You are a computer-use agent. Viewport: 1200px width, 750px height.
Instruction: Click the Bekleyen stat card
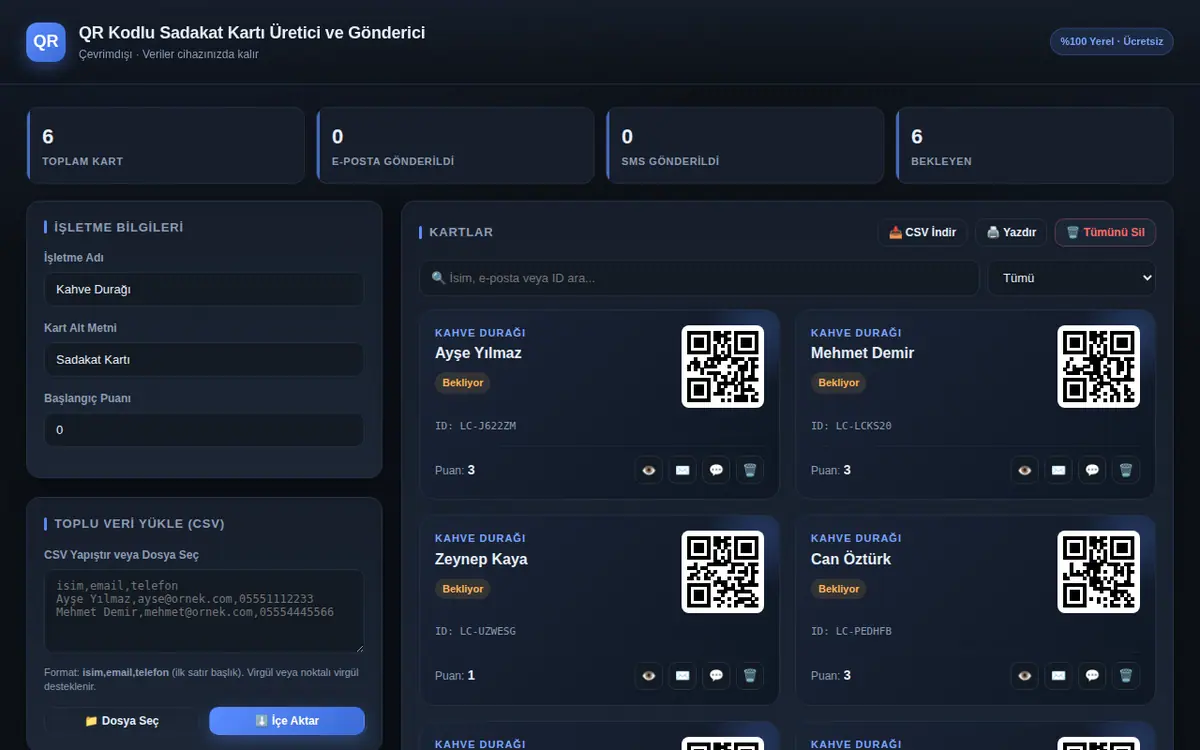[x=1035, y=146]
